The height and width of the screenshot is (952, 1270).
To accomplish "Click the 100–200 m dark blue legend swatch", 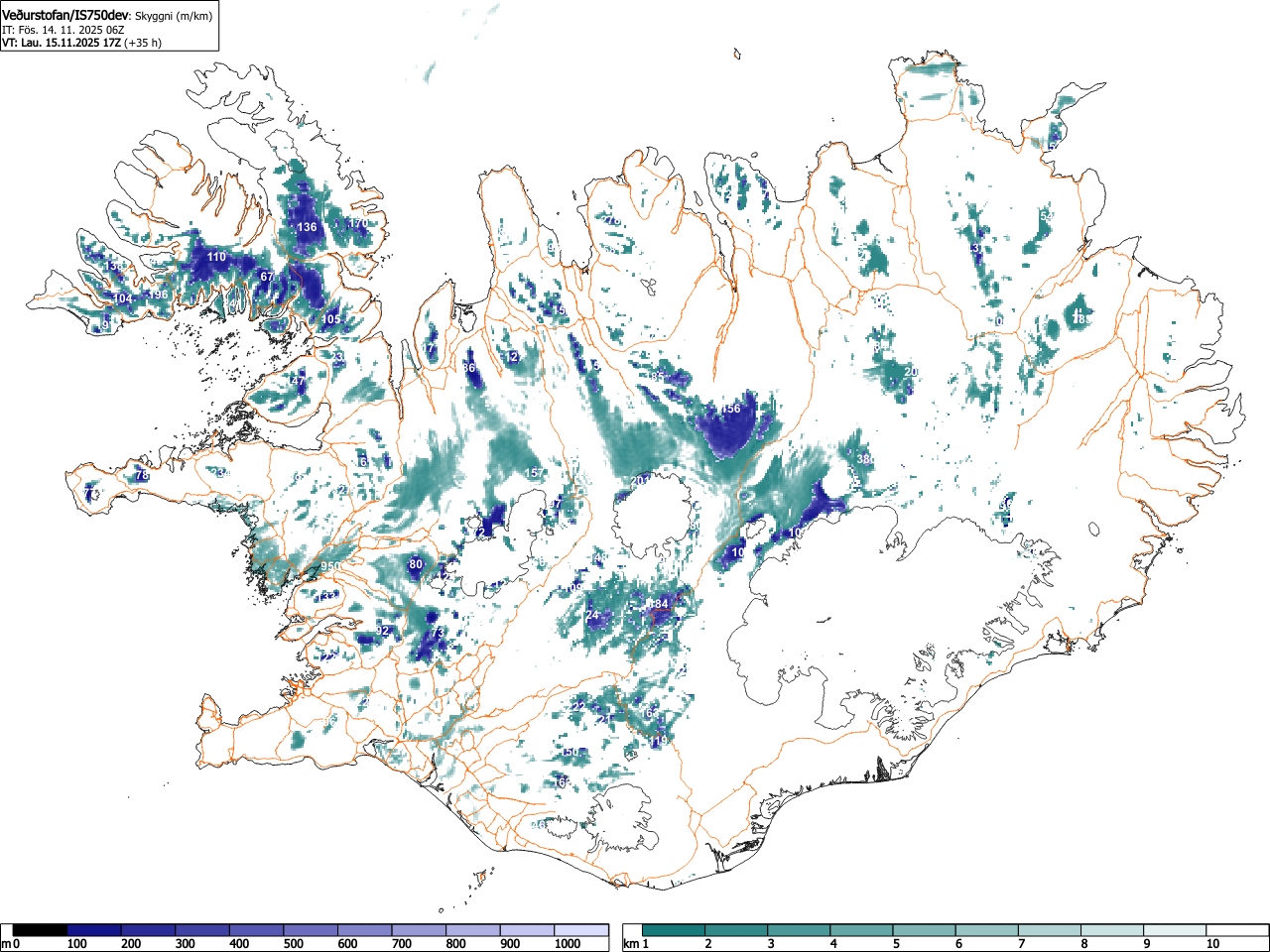I will (x=94, y=930).
